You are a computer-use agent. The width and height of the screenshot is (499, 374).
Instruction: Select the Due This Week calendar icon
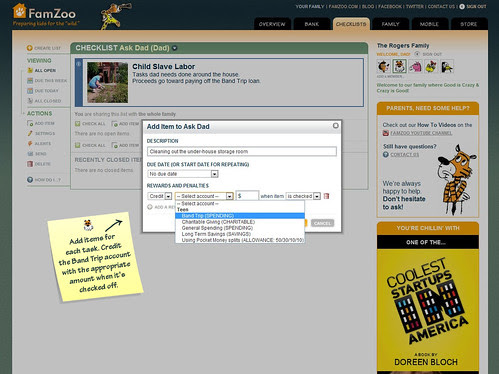(x=30, y=80)
